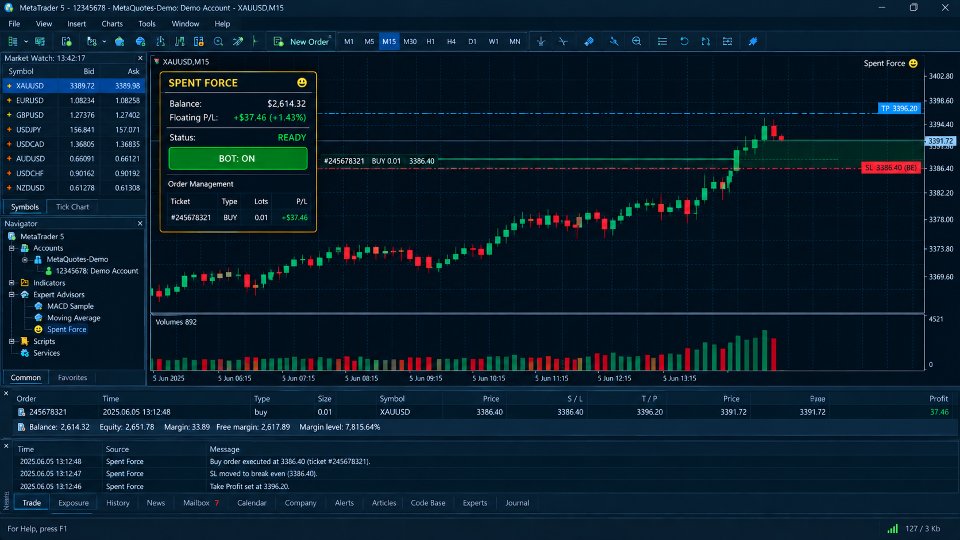Click the smiley face in Spent Force panel header
Image resolution: width=960 pixels, height=540 pixels.
point(302,83)
